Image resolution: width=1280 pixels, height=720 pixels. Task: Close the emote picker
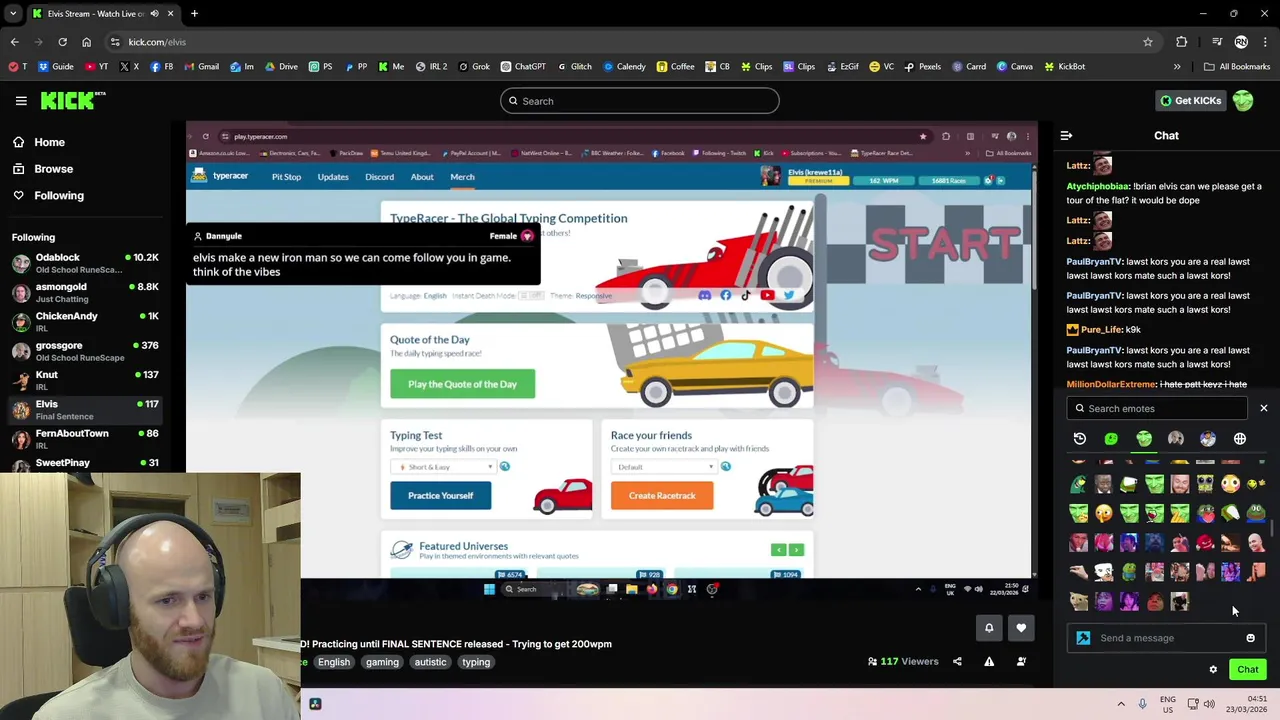[x=1263, y=408]
